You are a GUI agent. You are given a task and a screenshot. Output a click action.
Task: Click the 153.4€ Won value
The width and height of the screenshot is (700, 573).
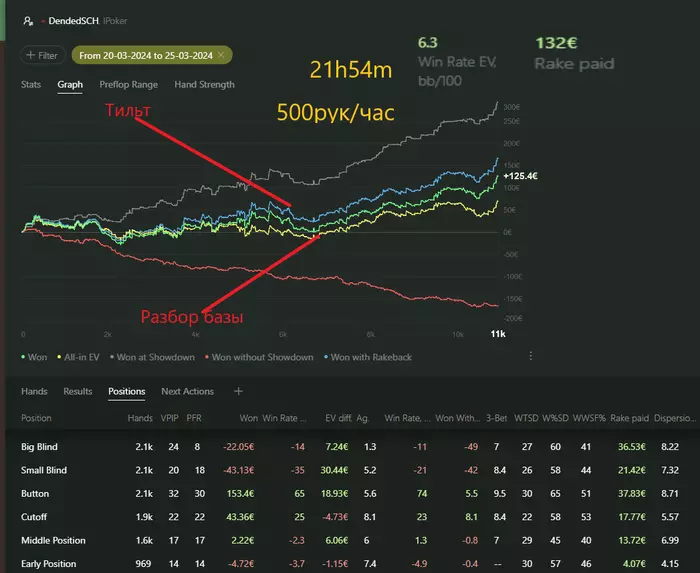tap(240, 494)
